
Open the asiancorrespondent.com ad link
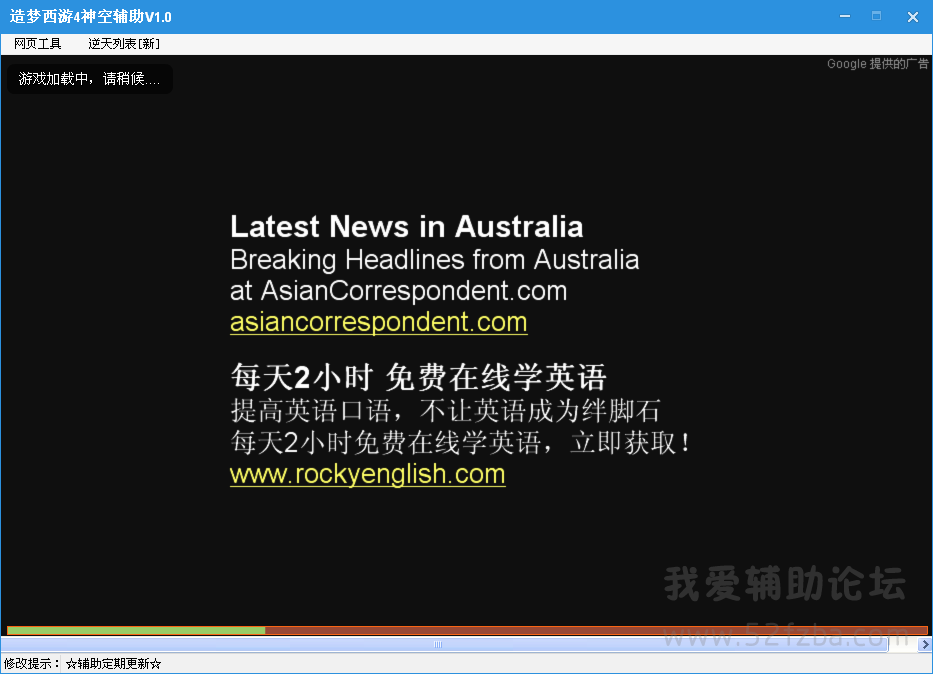(x=378, y=322)
